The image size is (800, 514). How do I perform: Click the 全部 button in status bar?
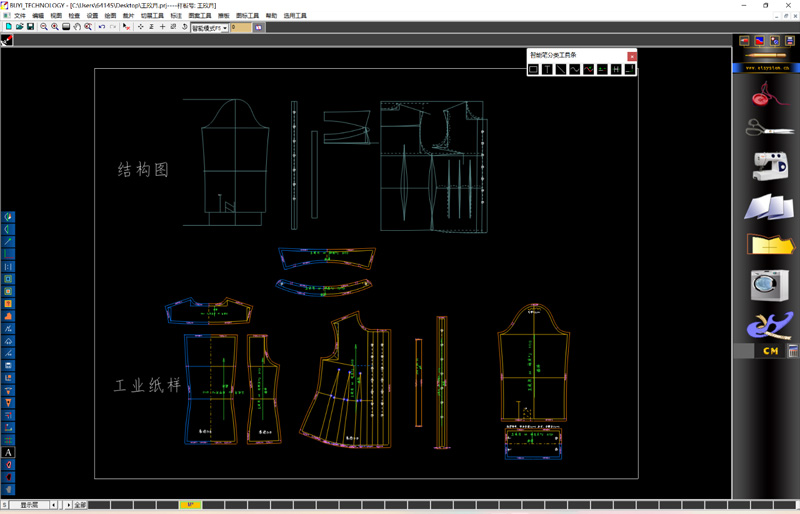point(80,505)
